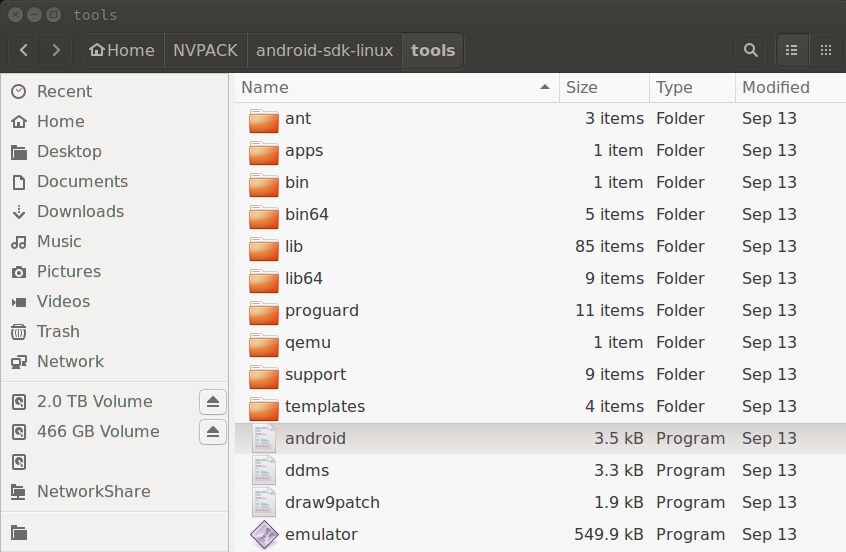This screenshot has height=552, width=846.
Task: Open Recent in the sidebar
Action: (114, 91)
